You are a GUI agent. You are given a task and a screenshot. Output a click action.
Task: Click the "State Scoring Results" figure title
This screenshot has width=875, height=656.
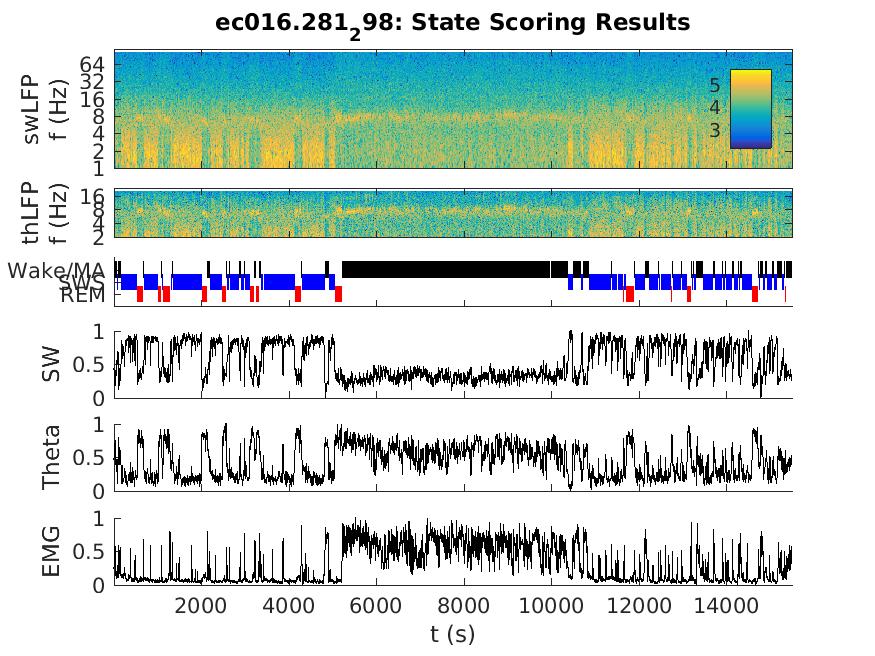pyautogui.click(x=453, y=22)
